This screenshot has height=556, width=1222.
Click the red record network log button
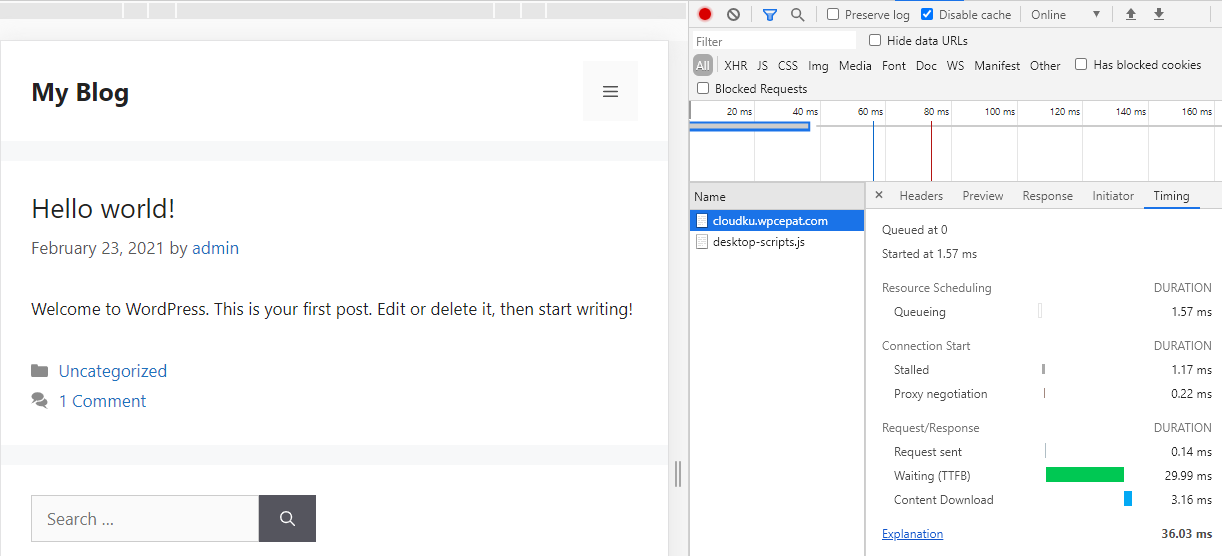[705, 15]
